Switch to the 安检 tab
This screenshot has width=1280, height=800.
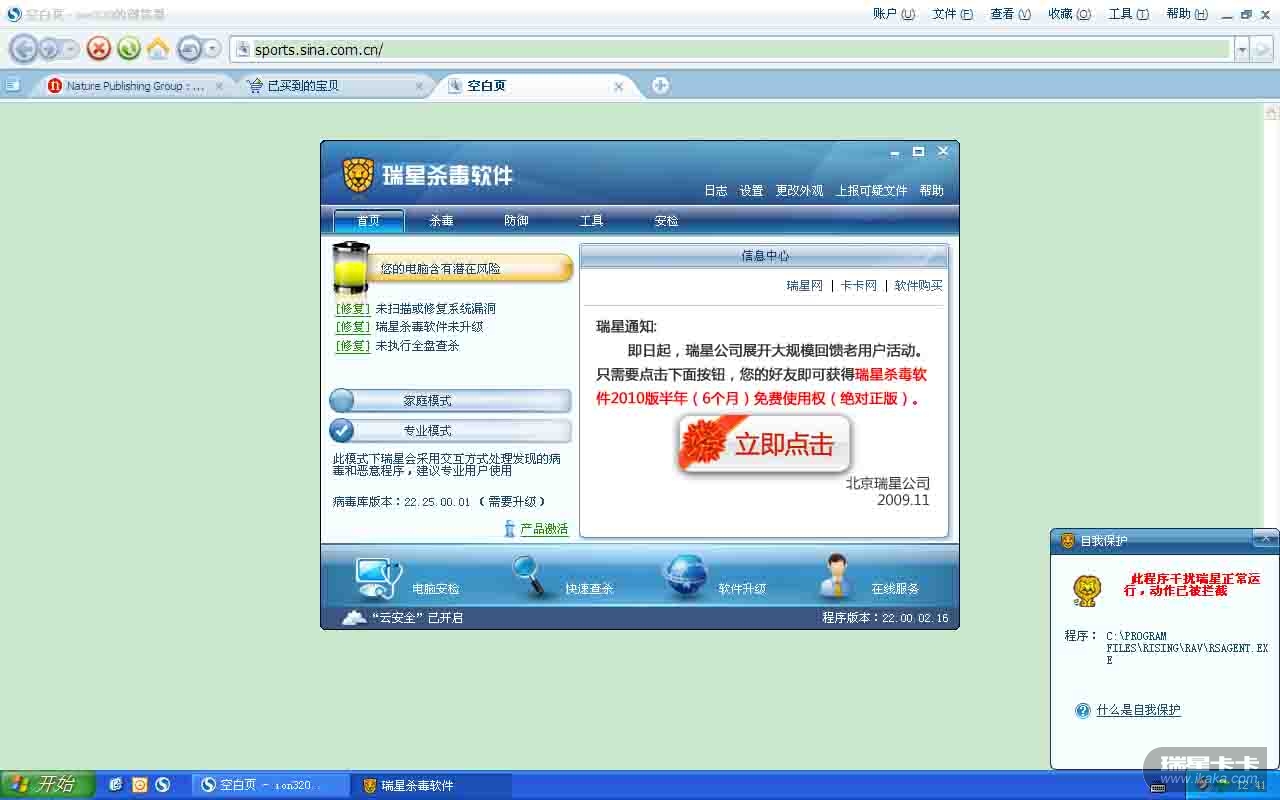(667, 221)
